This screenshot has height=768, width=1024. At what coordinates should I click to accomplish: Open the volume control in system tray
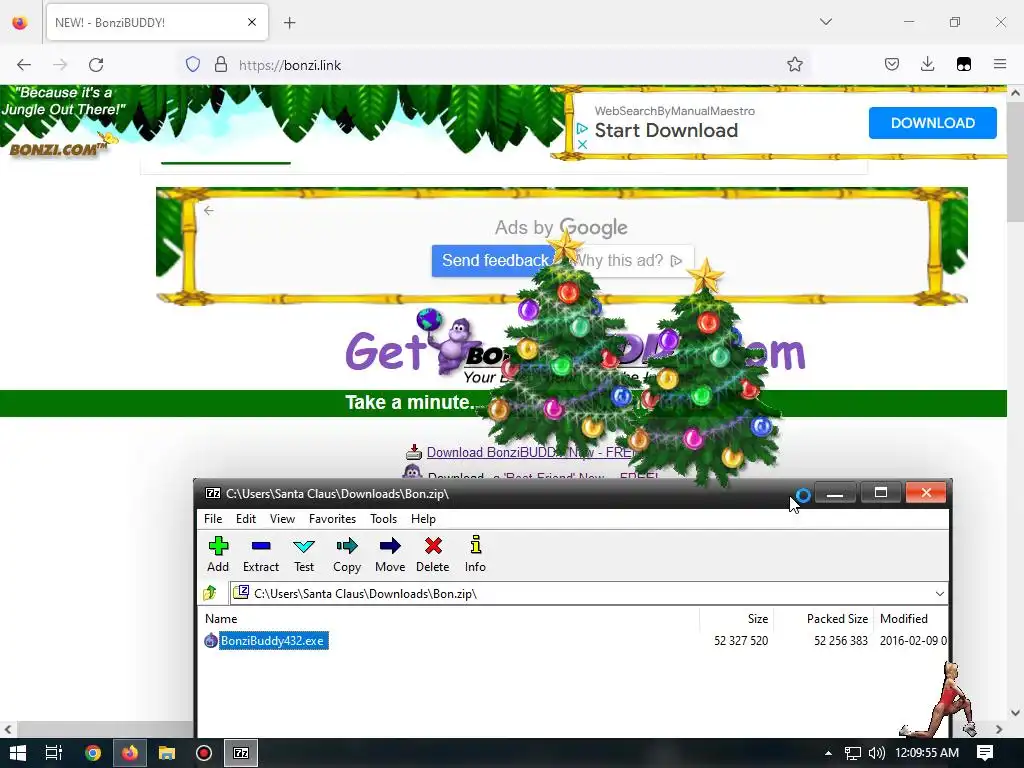876,753
